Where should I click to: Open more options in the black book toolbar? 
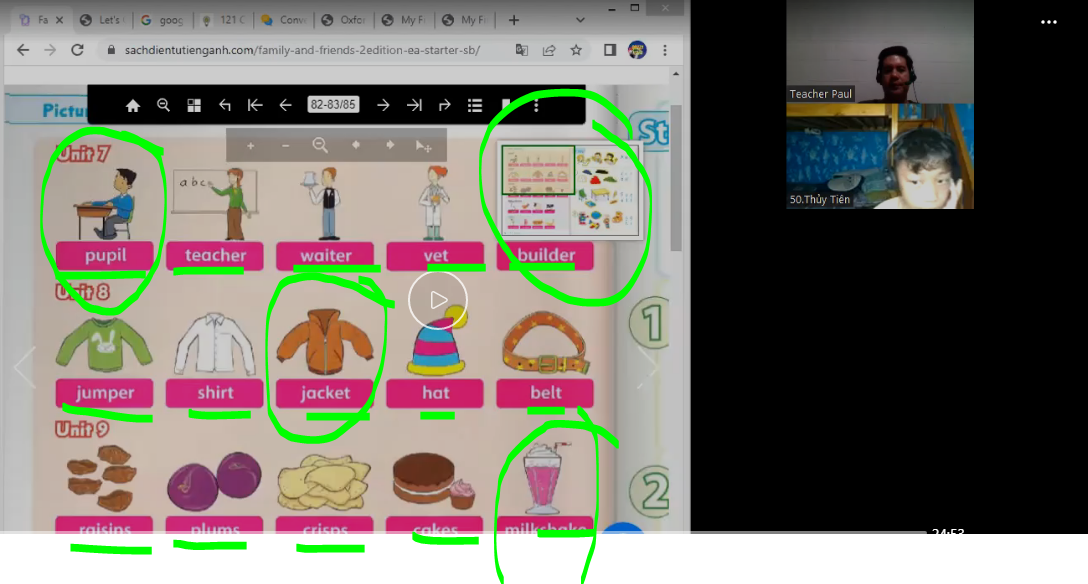pos(536,105)
